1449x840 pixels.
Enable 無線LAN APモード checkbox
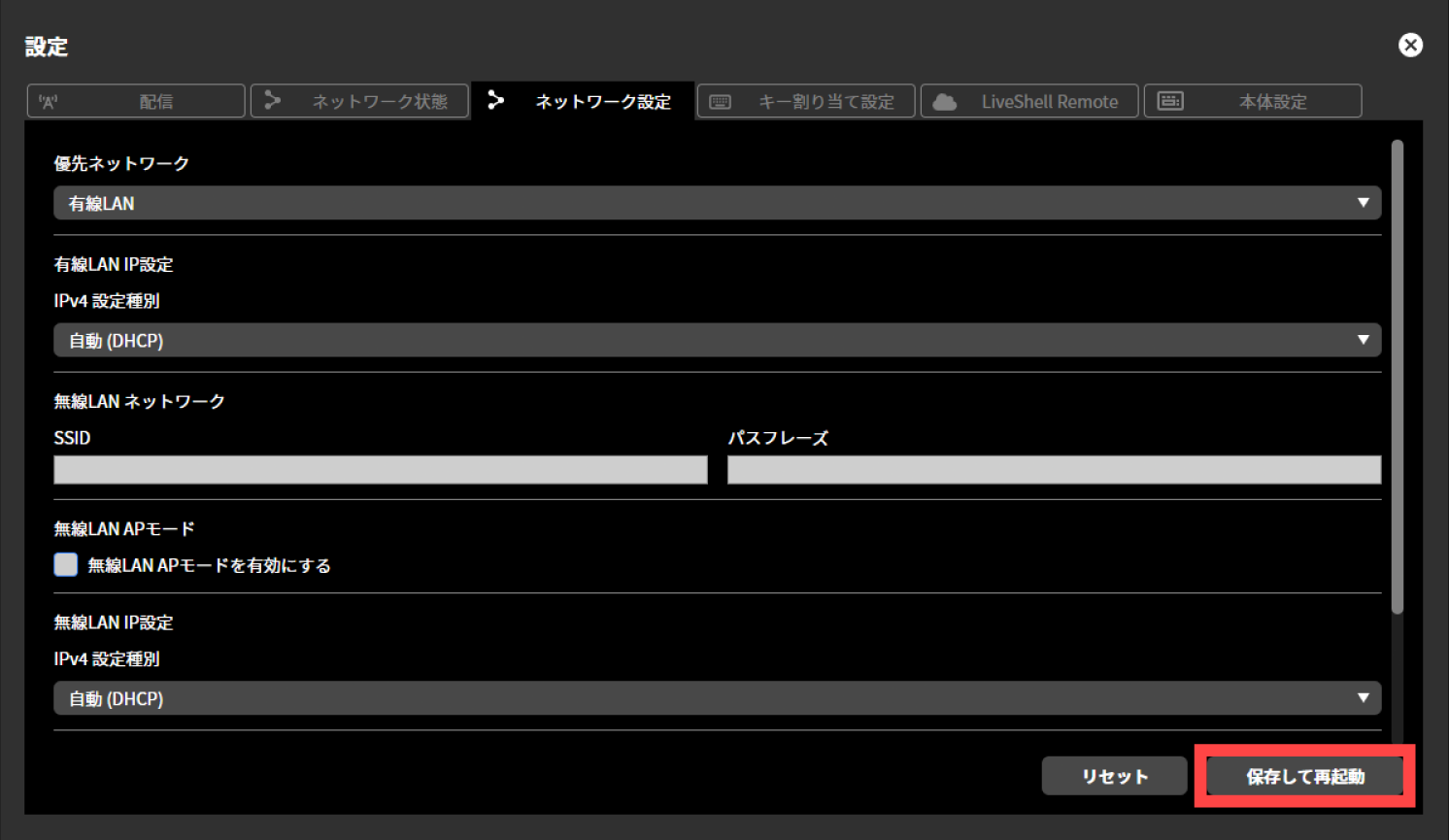tap(64, 563)
